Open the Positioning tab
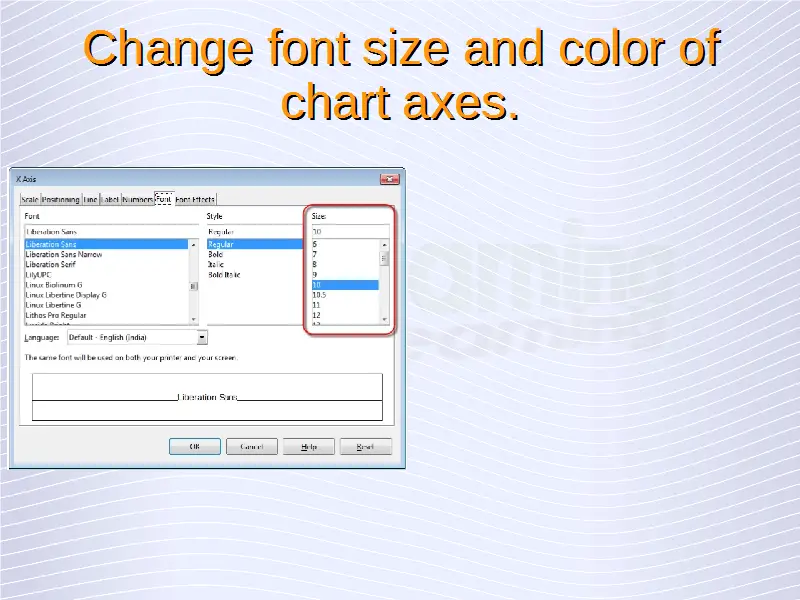This screenshot has width=800, height=600. [x=61, y=199]
